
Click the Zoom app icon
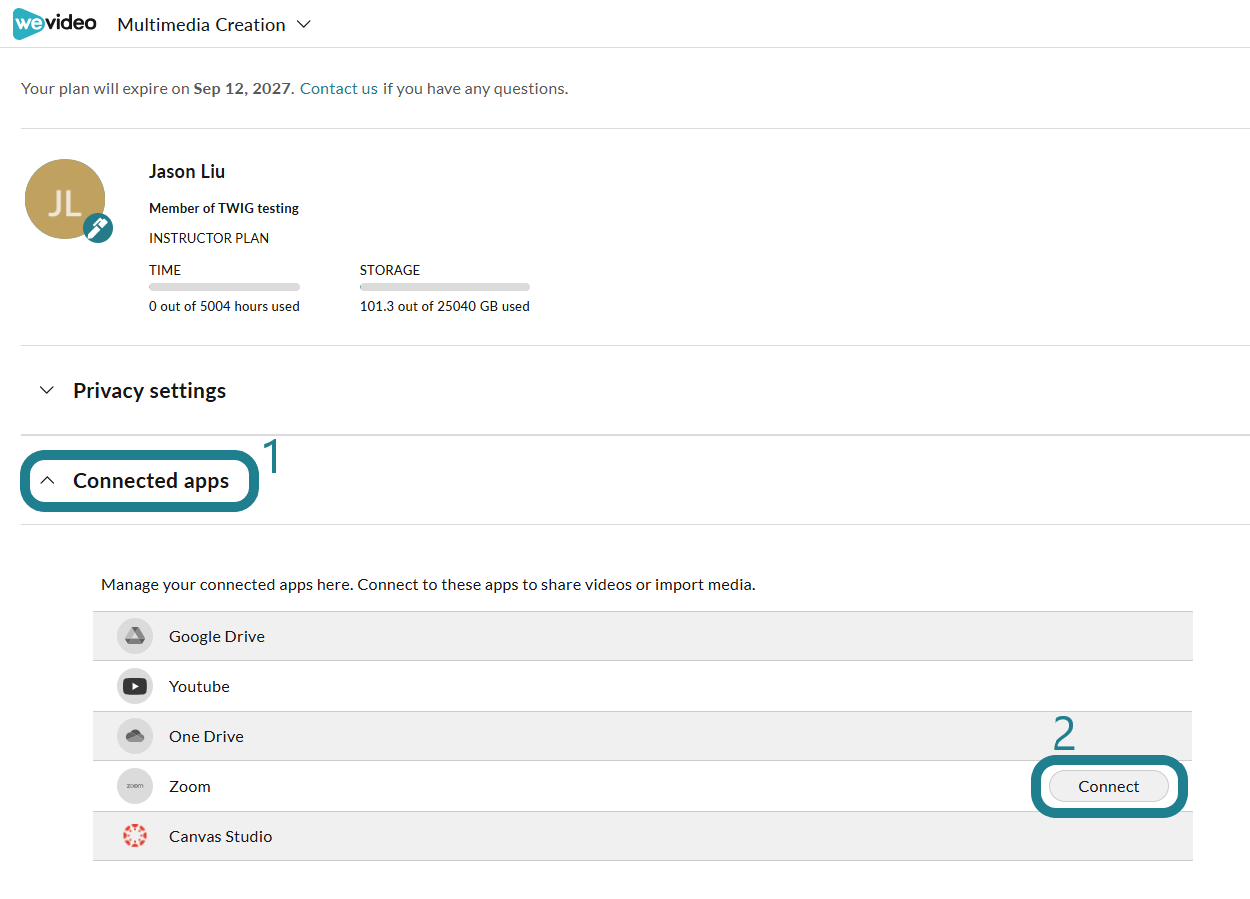pyautogui.click(x=135, y=786)
